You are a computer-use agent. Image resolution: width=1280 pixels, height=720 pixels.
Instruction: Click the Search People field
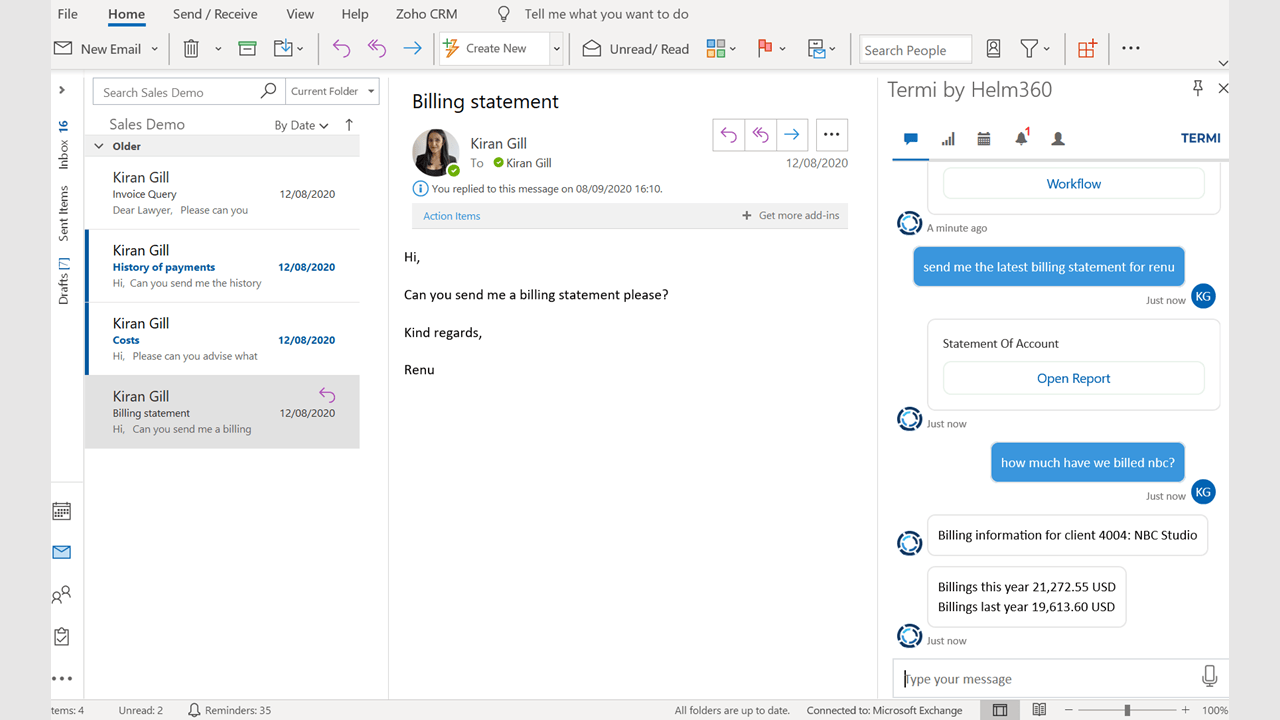[915, 49]
